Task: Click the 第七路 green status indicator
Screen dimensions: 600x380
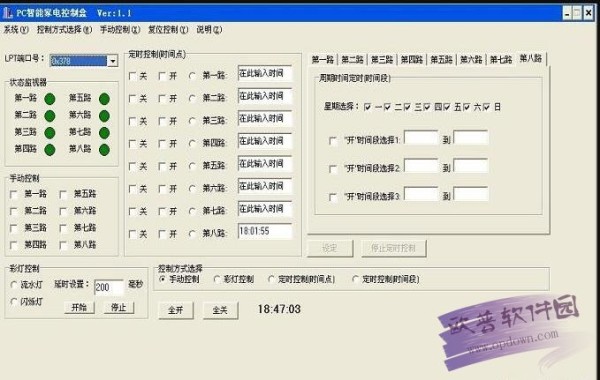Action: coord(104,133)
